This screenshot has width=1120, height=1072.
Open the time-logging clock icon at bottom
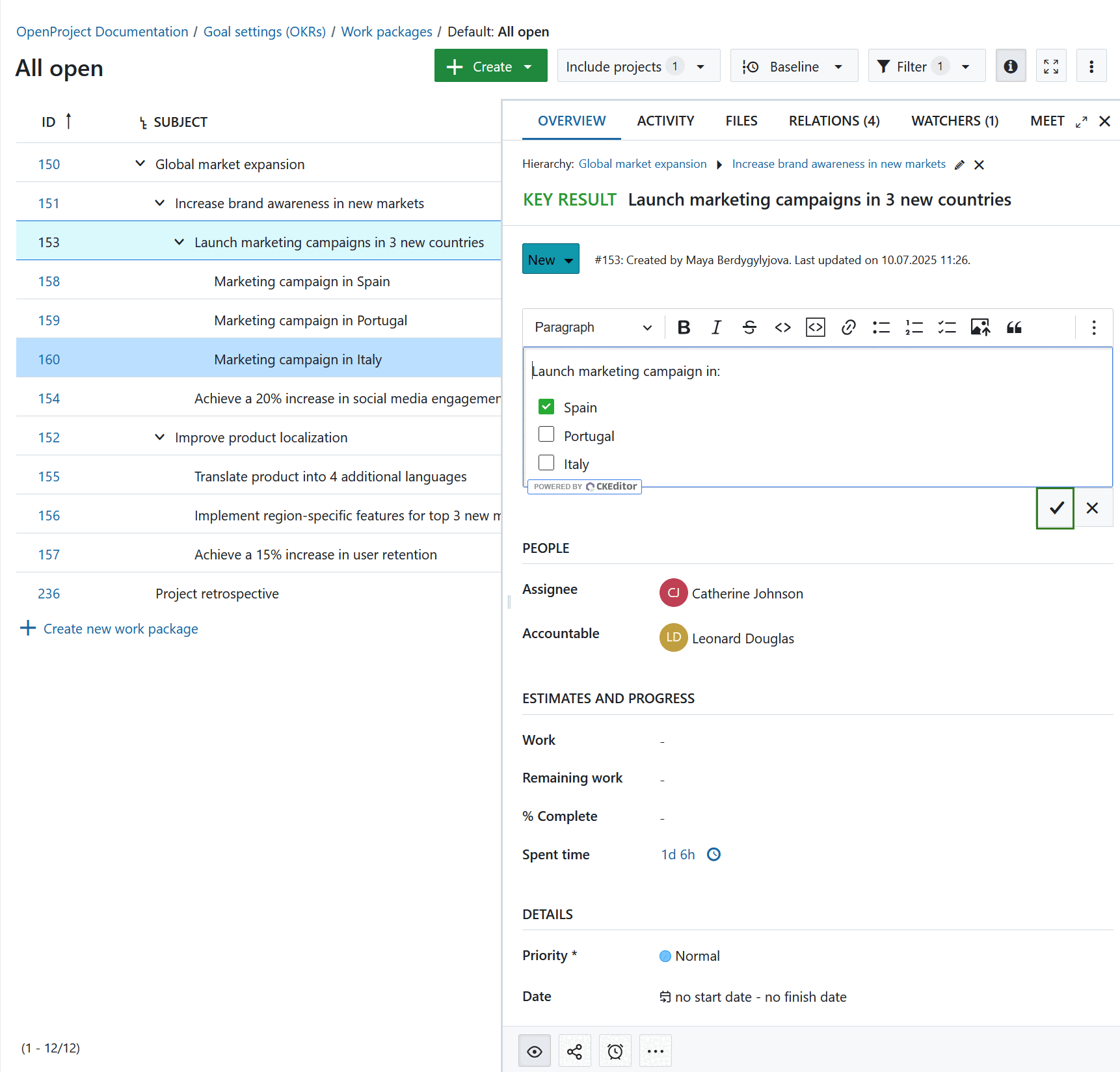point(615,1051)
